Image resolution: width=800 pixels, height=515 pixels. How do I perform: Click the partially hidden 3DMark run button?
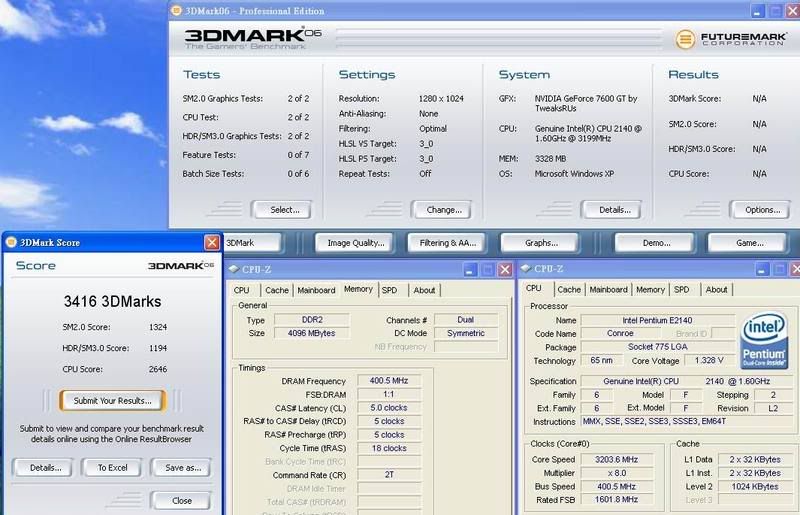click(252, 243)
